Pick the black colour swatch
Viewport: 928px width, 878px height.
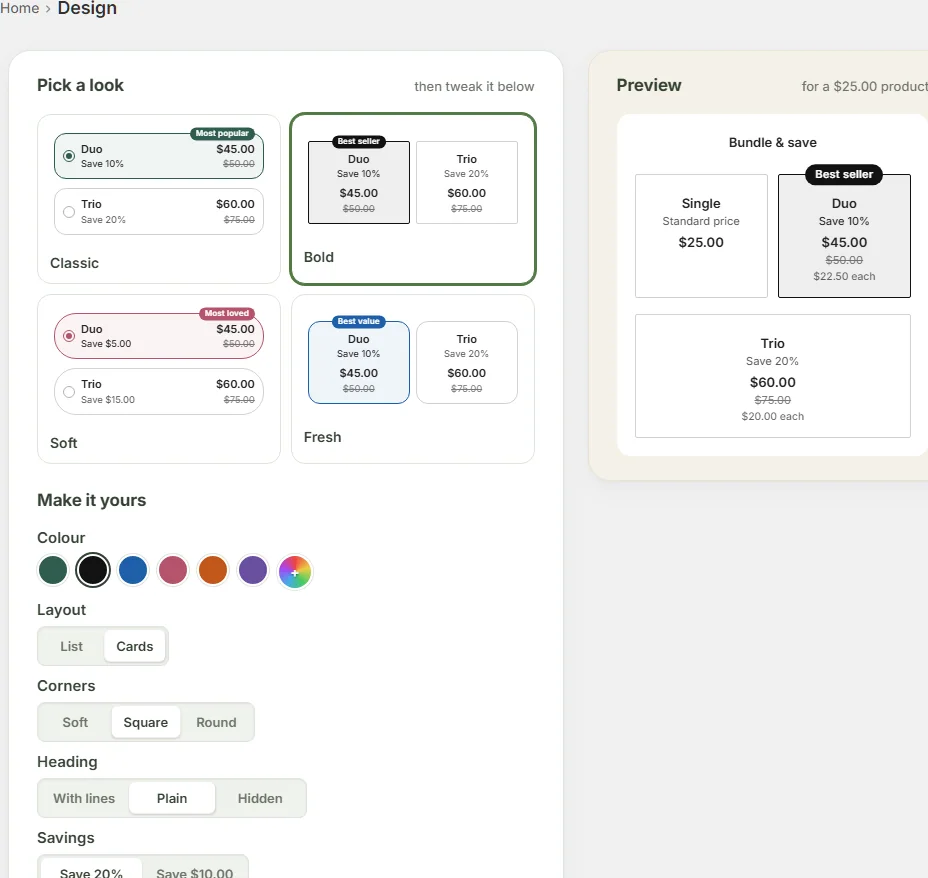tap(93, 570)
